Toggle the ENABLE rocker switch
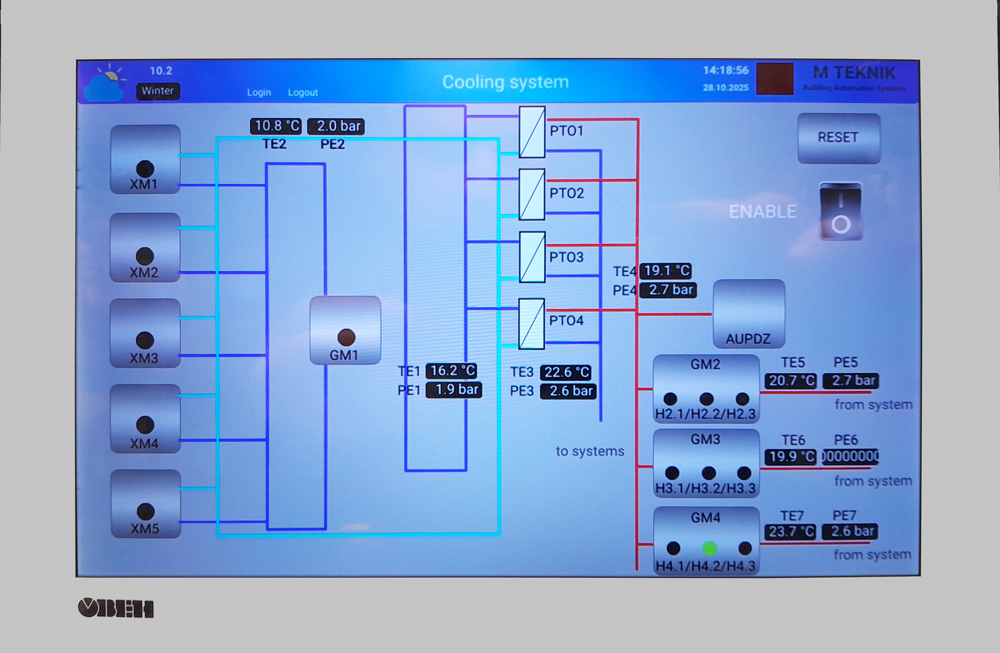 point(840,211)
